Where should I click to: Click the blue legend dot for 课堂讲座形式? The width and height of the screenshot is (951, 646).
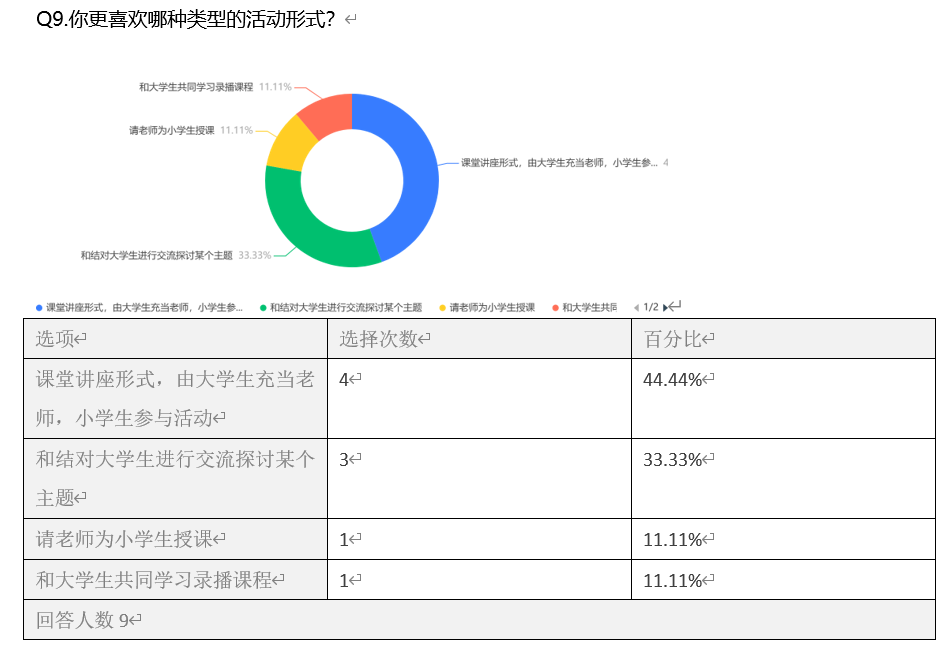click(x=39, y=307)
